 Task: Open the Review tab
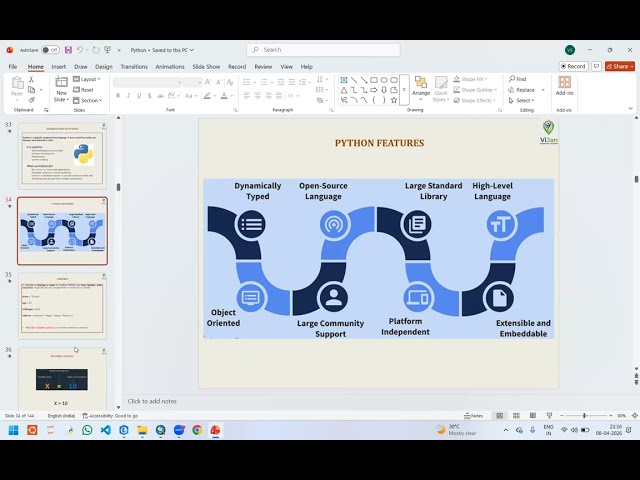tap(263, 67)
